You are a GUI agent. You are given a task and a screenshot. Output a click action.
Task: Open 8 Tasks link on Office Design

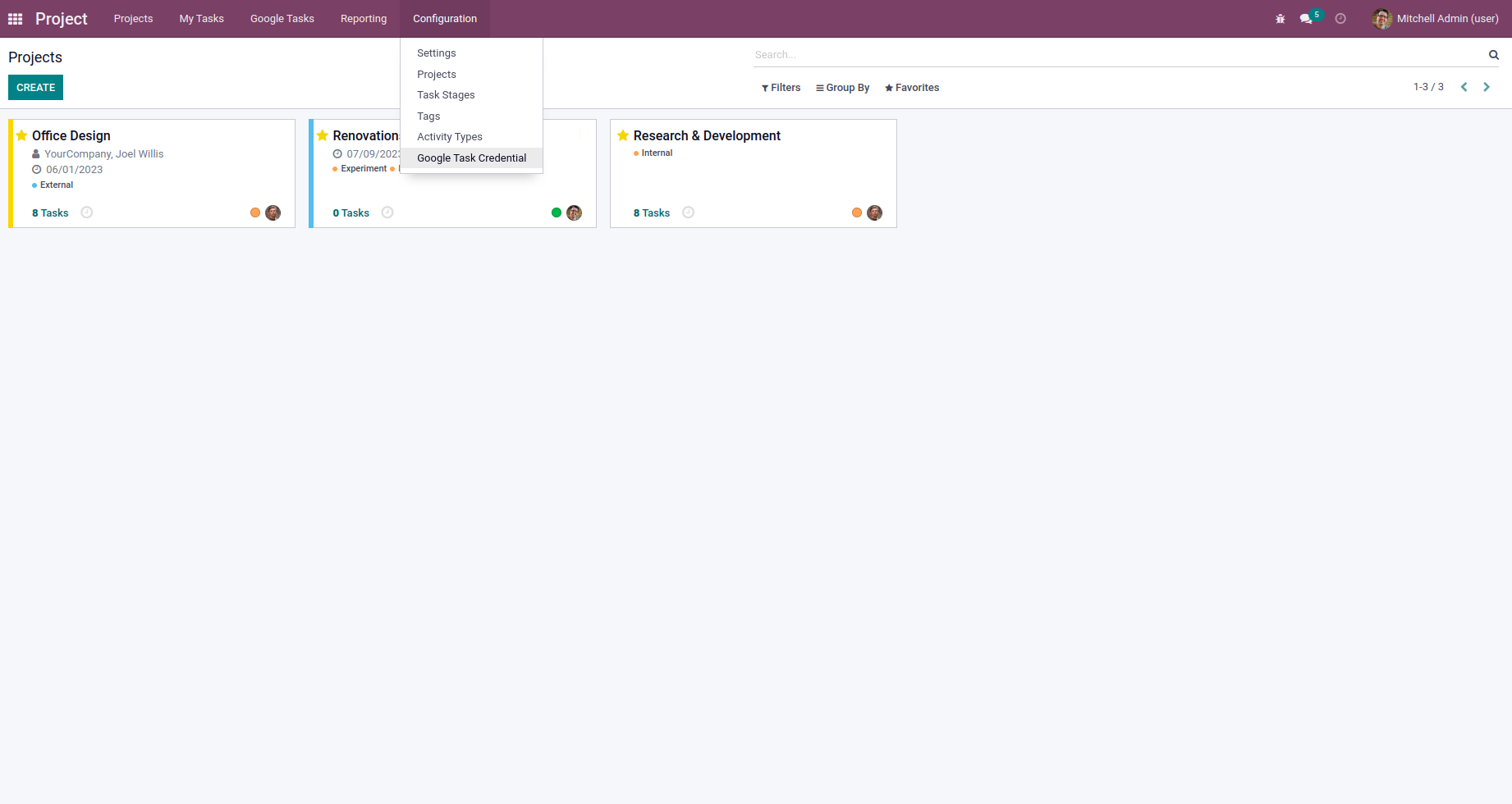(x=50, y=213)
